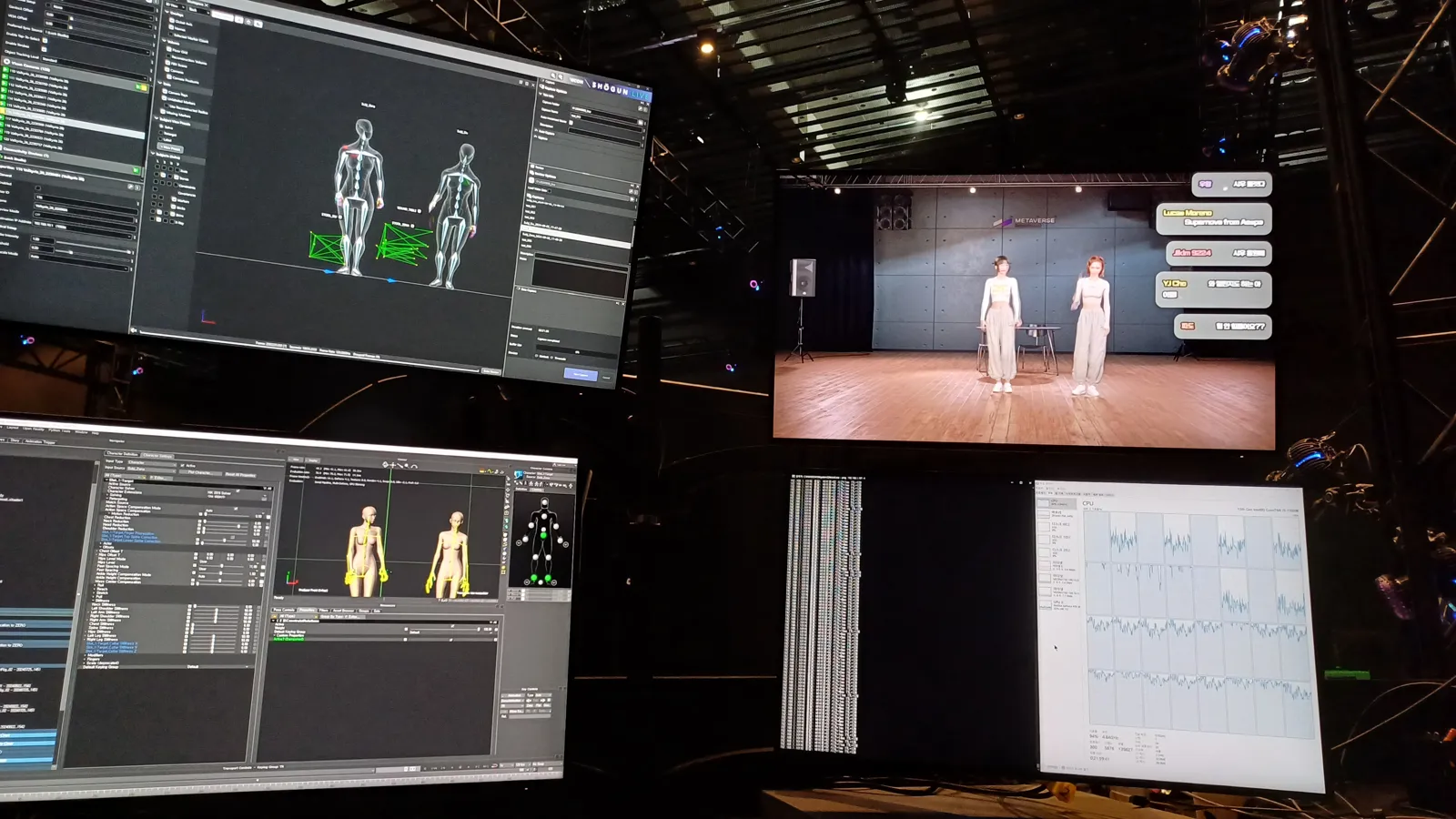Image resolution: width=1456 pixels, height=819 pixels.
Task: Open the Asset Browser tab below the viewer
Action: coord(343,611)
